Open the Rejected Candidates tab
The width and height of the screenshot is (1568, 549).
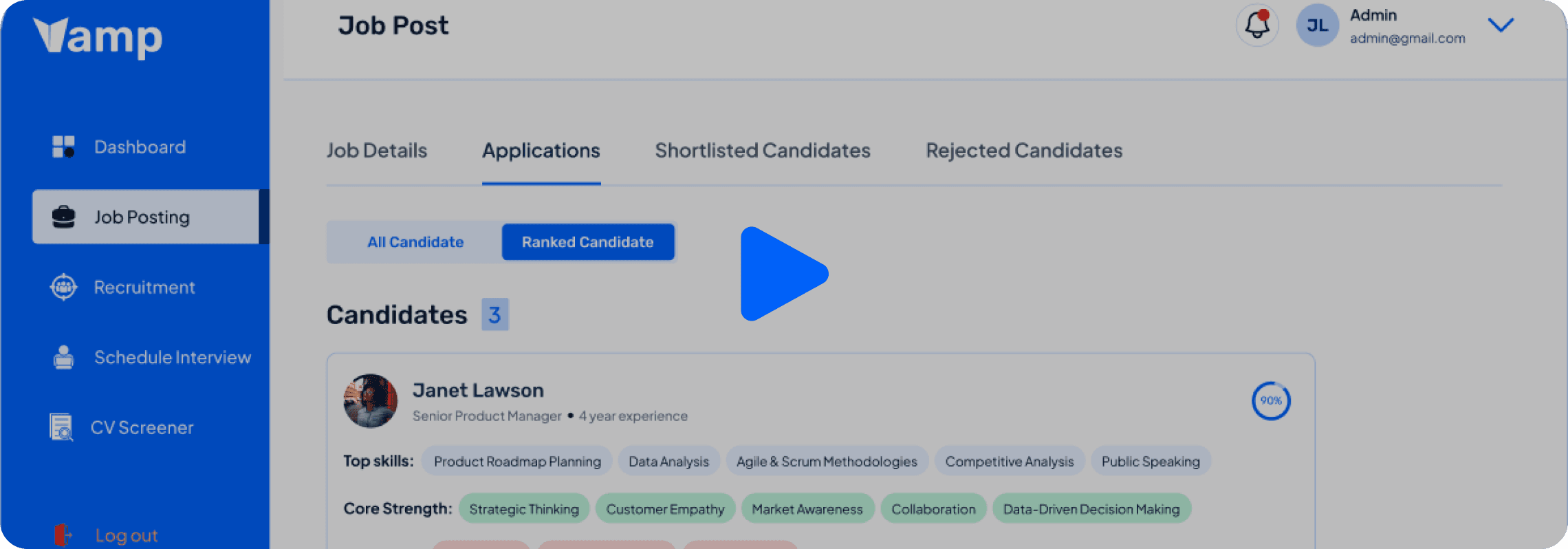click(1023, 151)
